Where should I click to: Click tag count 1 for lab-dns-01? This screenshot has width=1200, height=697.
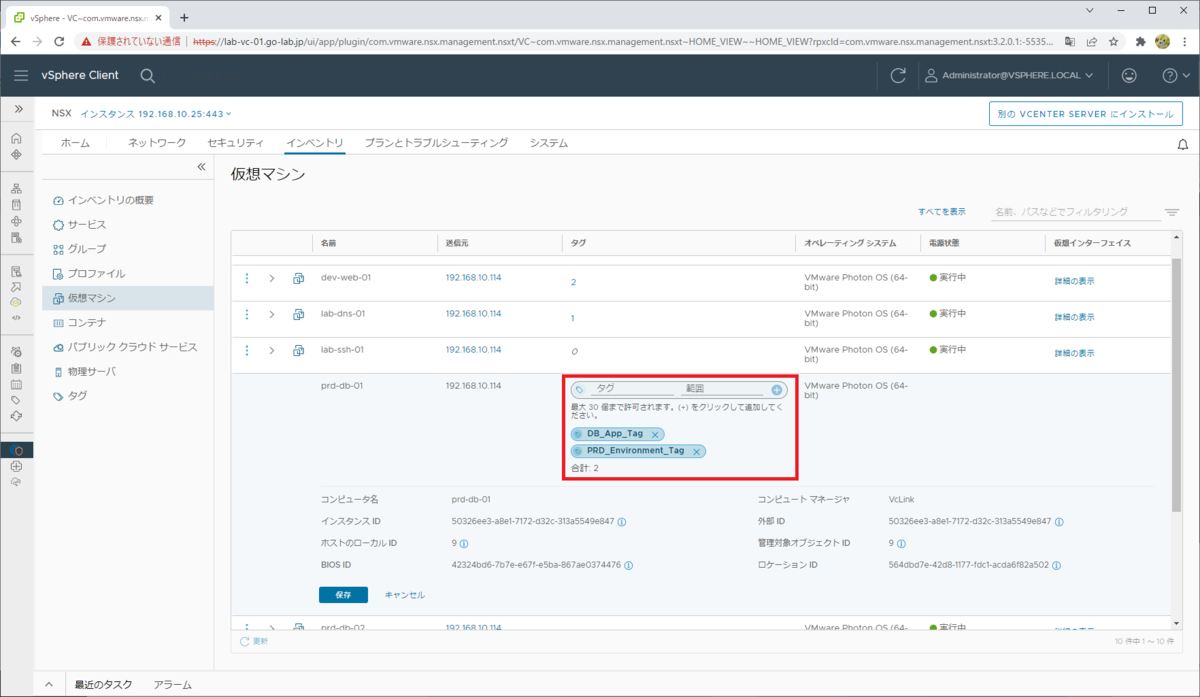[x=573, y=318]
